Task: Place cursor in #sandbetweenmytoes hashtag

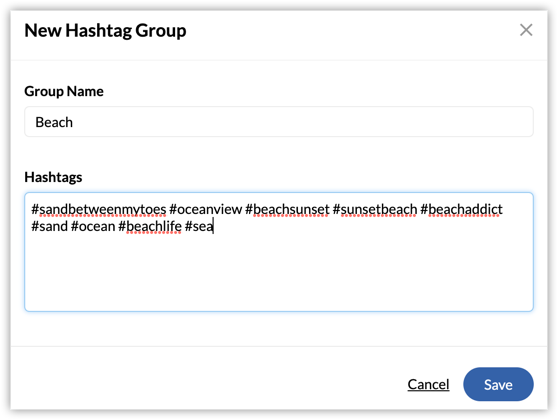Action: 99,209
